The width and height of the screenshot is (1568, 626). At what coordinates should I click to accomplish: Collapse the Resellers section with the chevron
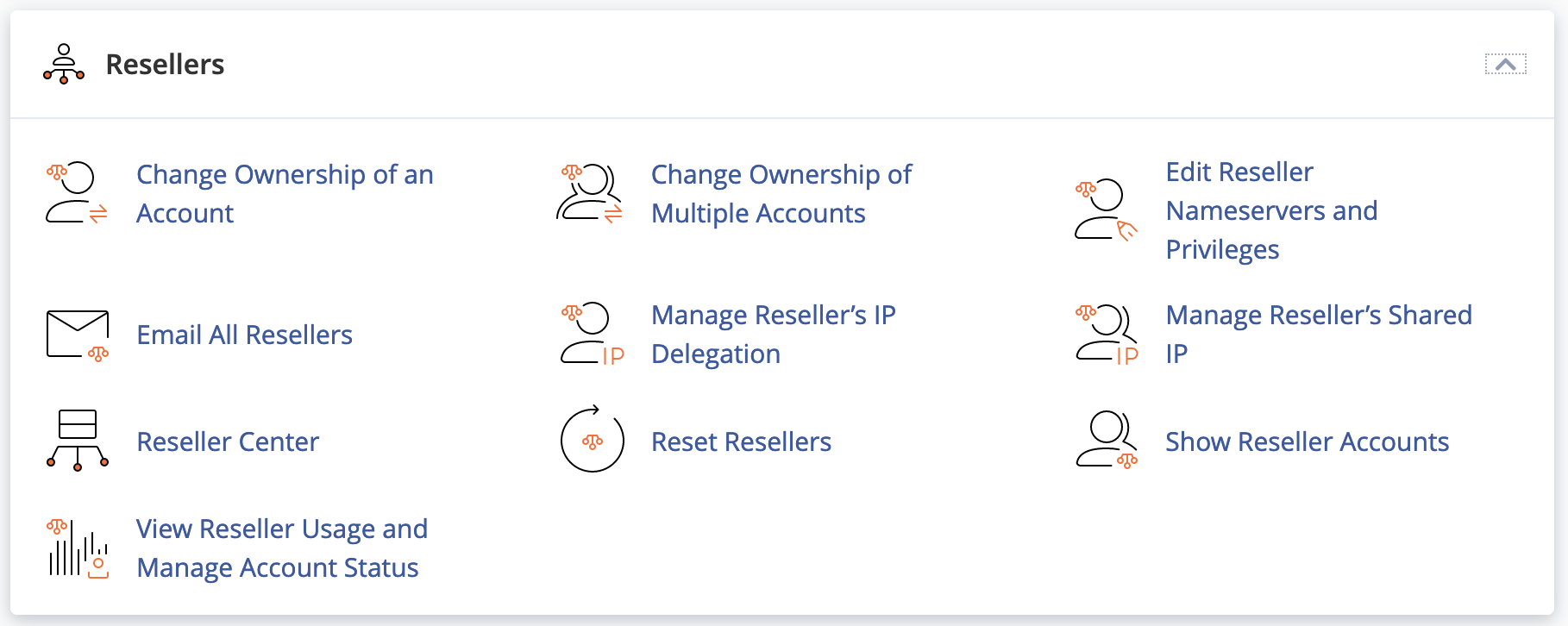pos(1505,65)
